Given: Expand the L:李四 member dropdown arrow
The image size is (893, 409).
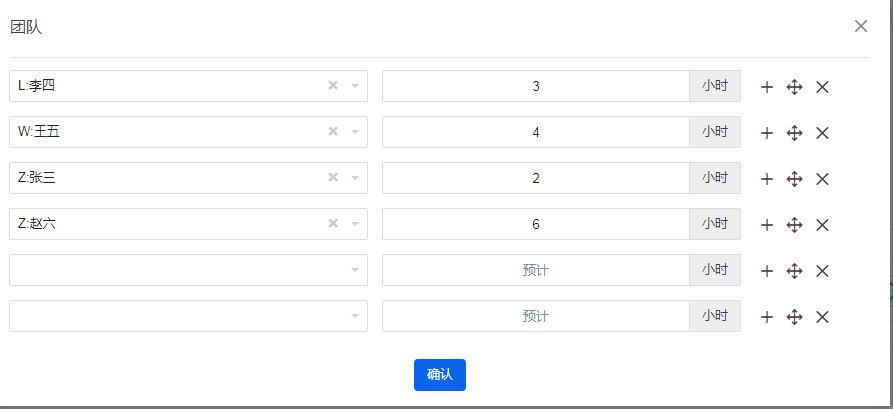Looking at the screenshot, I should (x=355, y=86).
